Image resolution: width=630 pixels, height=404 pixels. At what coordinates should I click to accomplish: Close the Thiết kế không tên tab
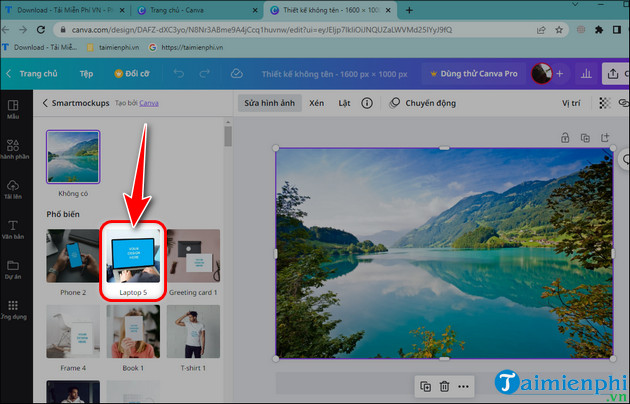click(388, 10)
